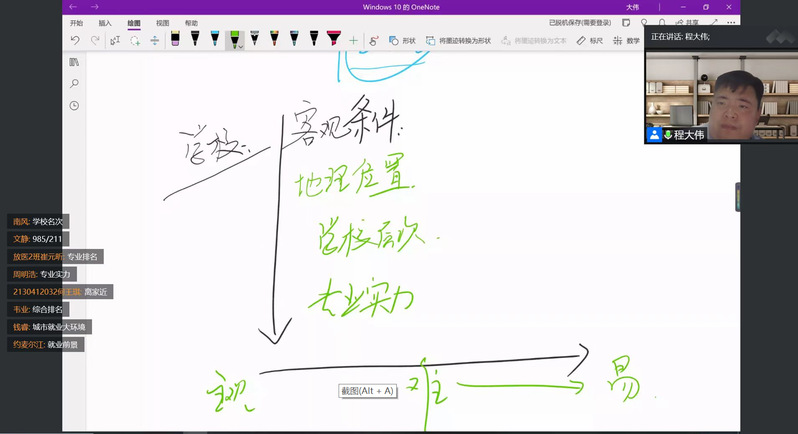Open Search from the left sidebar
This screenshot has height=434, width=798.
[74, 84]
